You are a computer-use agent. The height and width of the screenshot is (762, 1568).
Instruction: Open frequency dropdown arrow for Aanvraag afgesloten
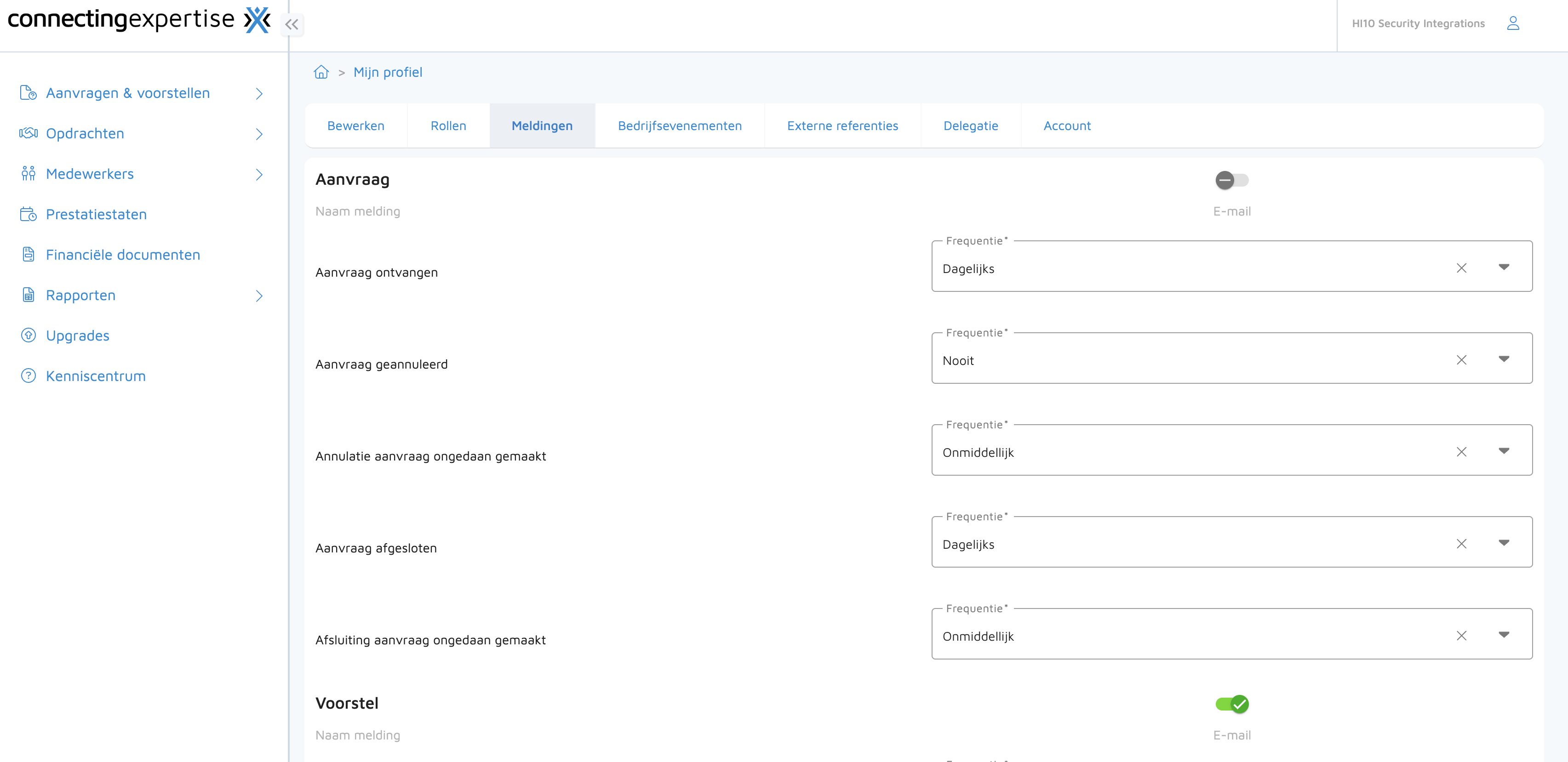(1504, 543)
